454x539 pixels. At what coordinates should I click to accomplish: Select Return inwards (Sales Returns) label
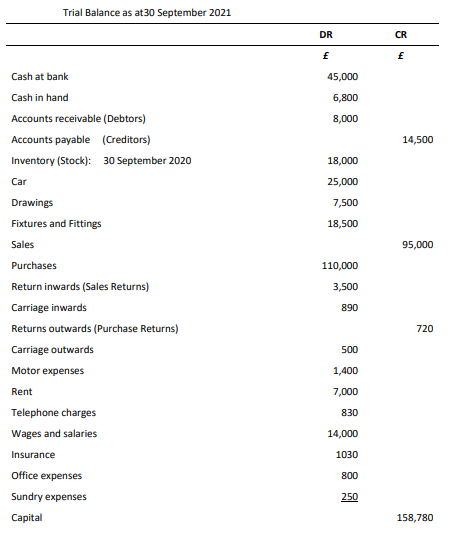click(x=80, y=287)
